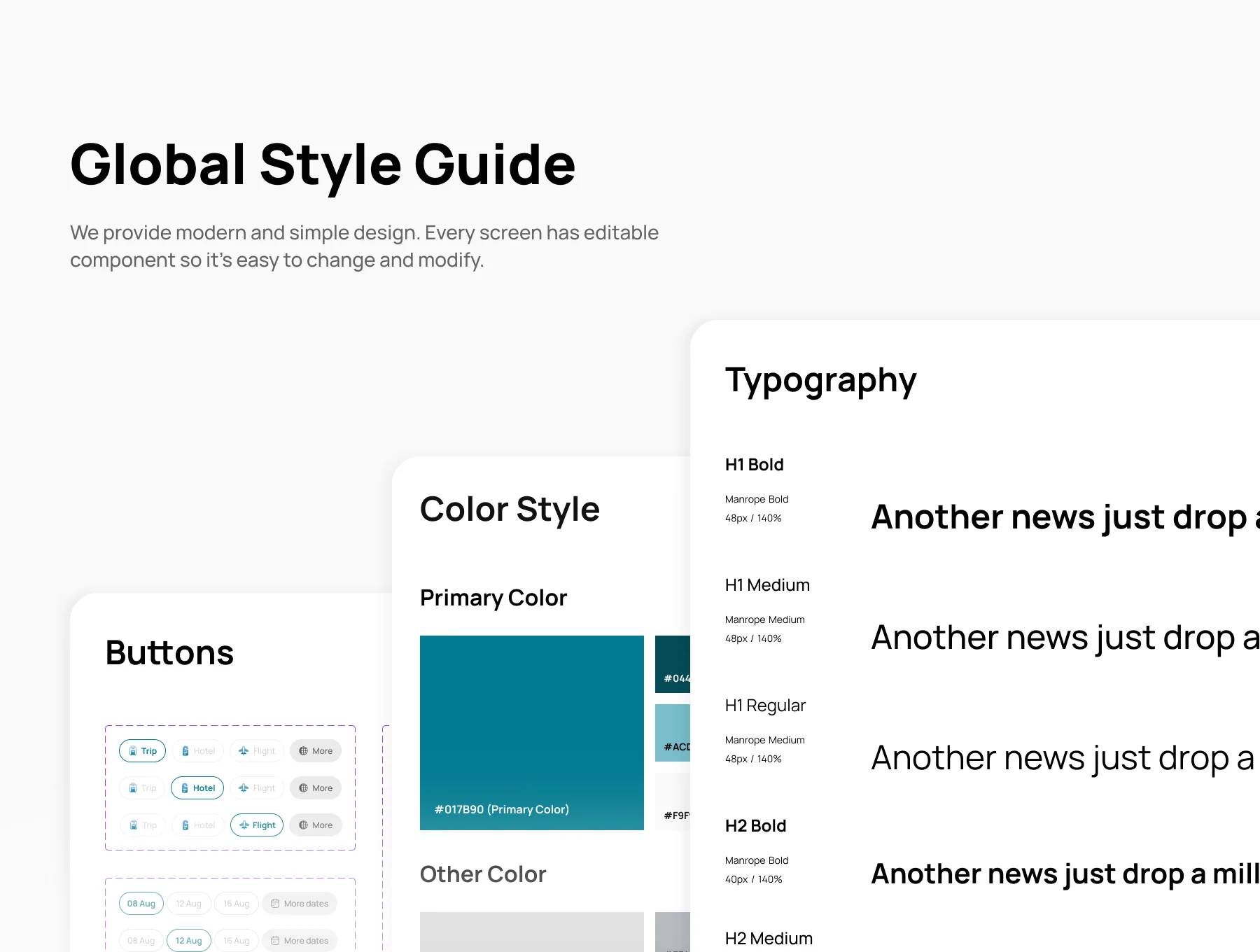
Task: Click calendar icon in More dates, highlighted 08 Aug row
Action: (x=275, y=904)
